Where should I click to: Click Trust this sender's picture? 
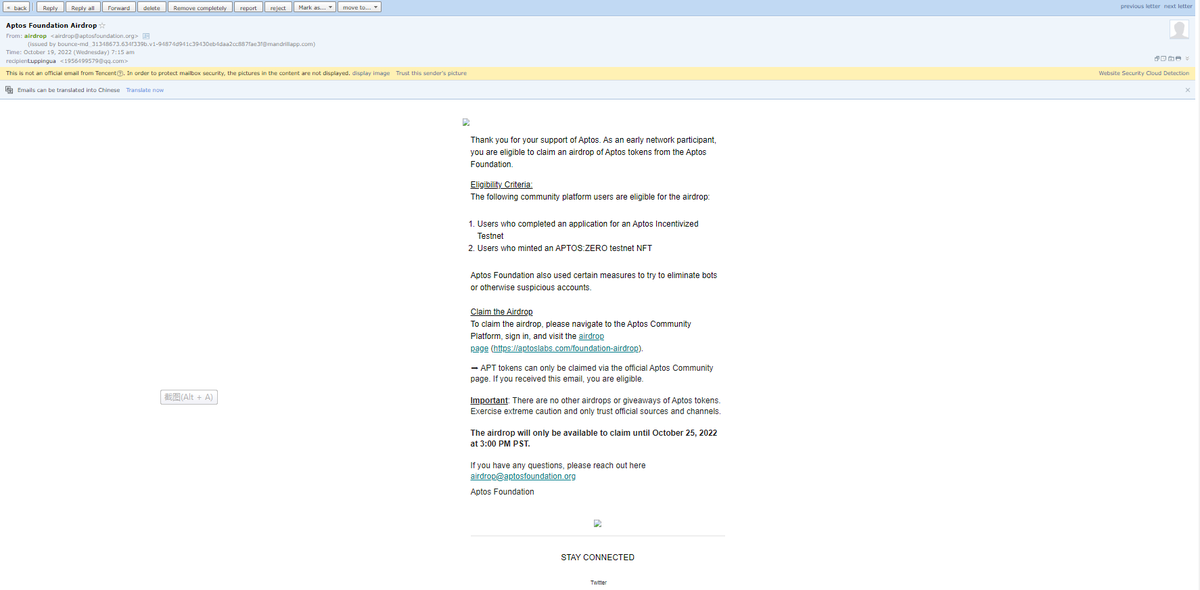pos(431,73)
